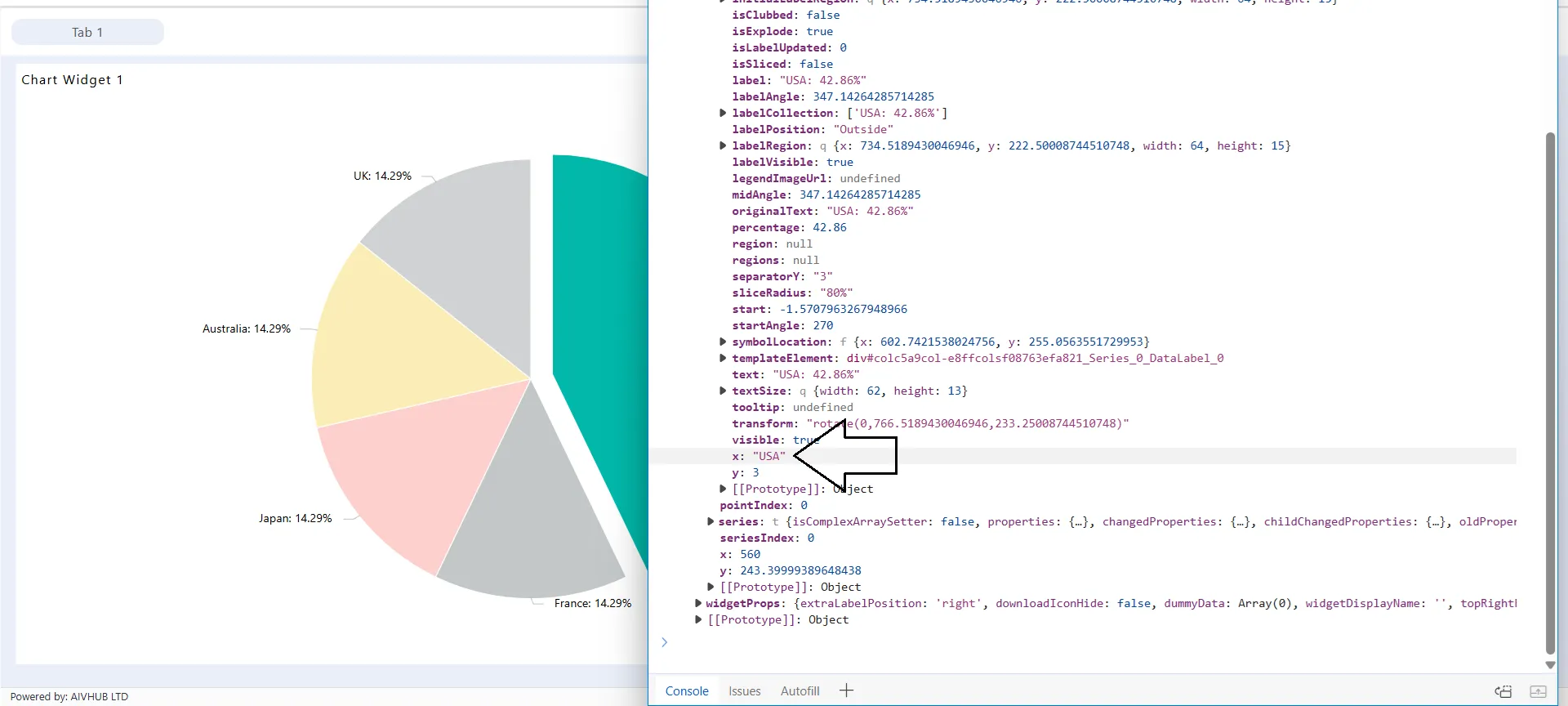Click the seriesIndex: 0 property
The image size is (1568, 706).
click(x=767, y=538)
